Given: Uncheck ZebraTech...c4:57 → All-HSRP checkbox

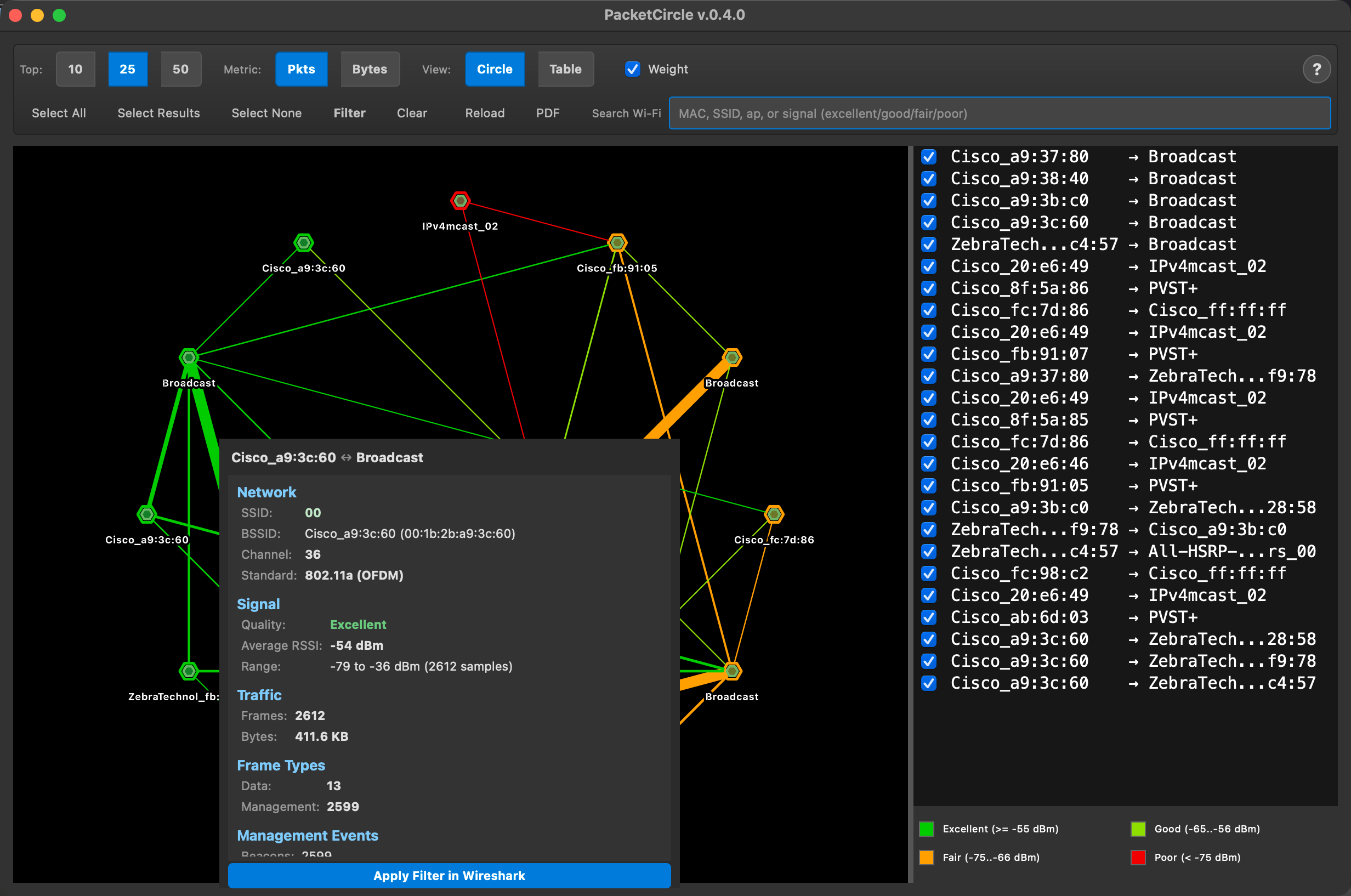Looking at the screenshot, I should 929,552.
